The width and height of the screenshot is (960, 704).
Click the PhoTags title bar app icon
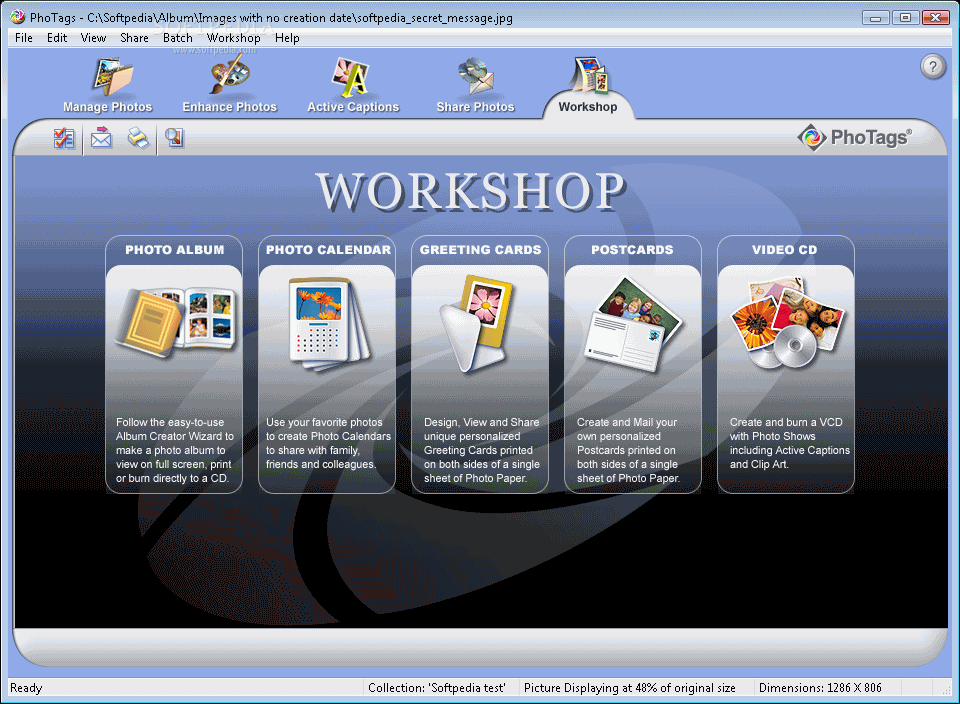(x=18, y=17)
